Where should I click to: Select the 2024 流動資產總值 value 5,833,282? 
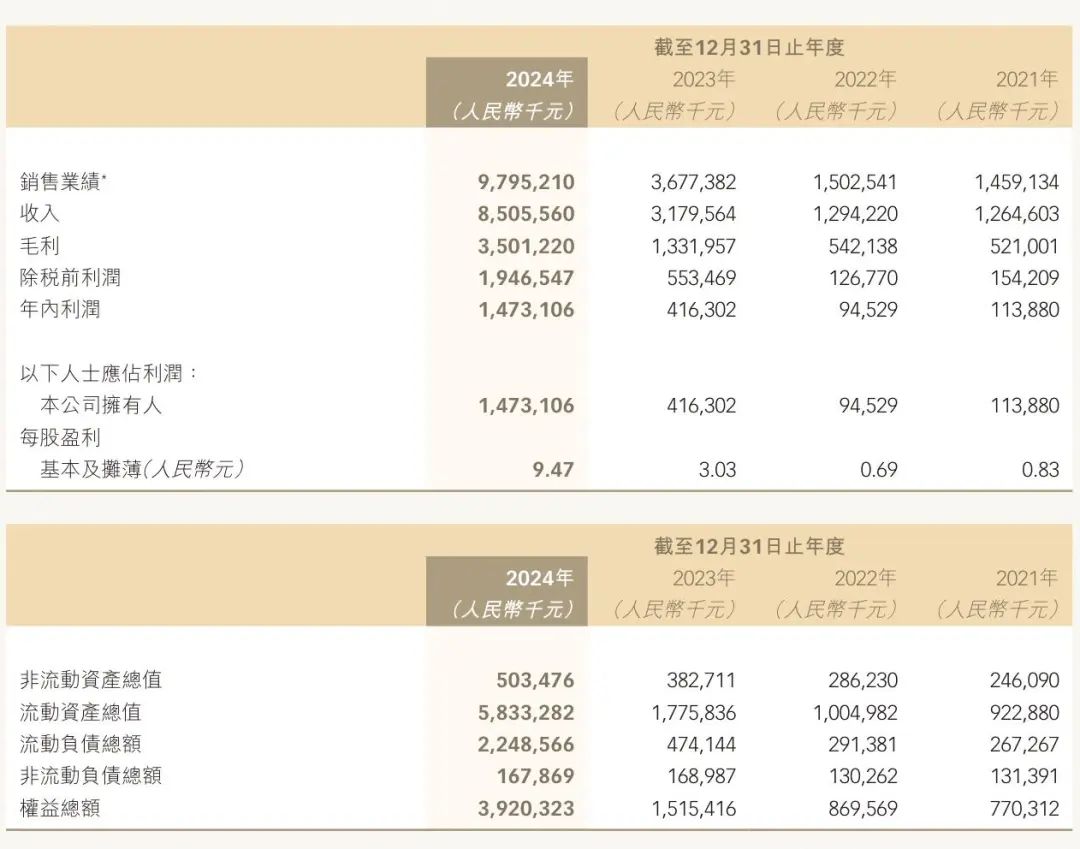tap(527, 713)
